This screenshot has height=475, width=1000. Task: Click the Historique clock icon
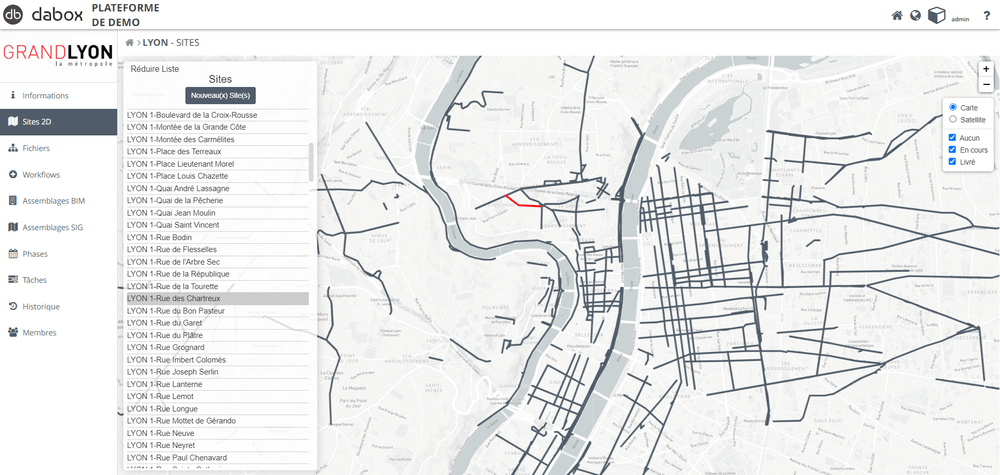click(13, 306)
